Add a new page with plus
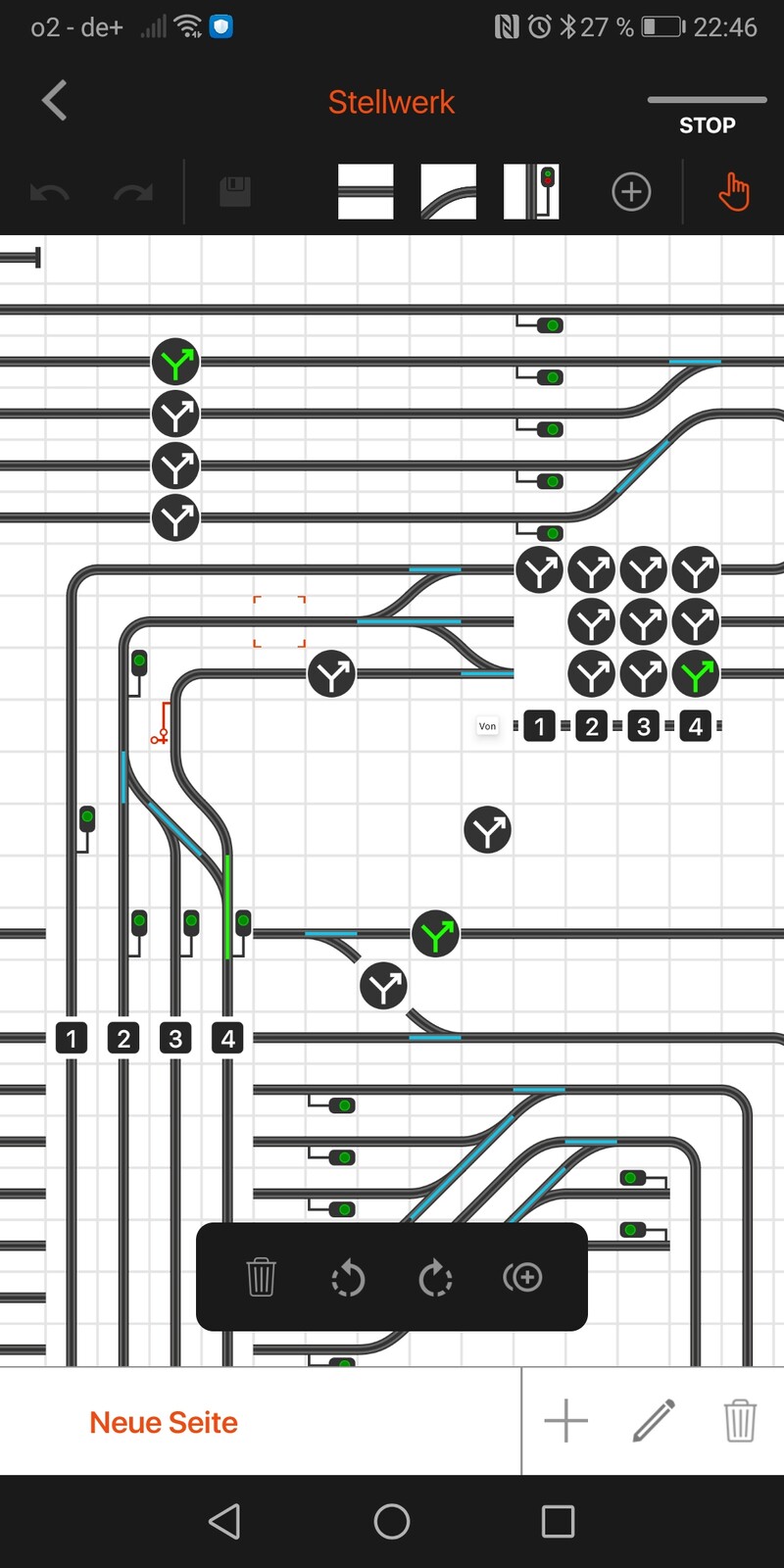This screenshot has height=1568, width=784. click(565, 1420)
